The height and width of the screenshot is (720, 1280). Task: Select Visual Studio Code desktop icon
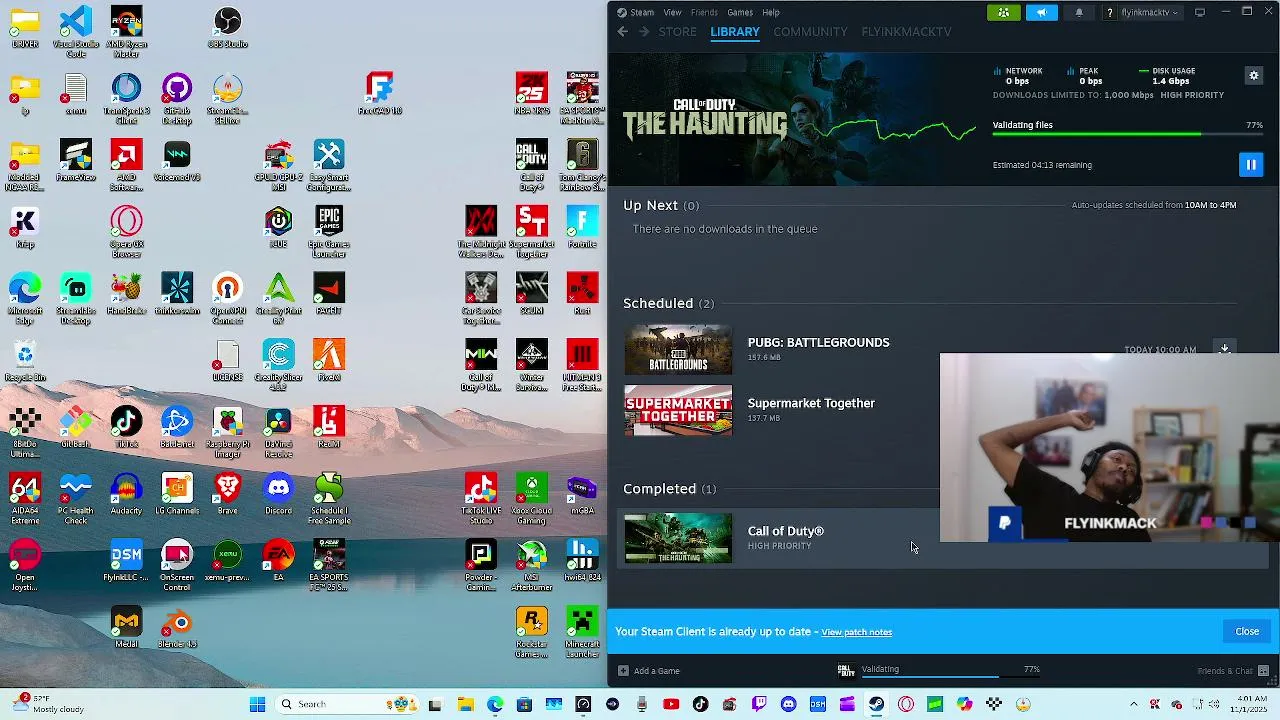(76, 32)
